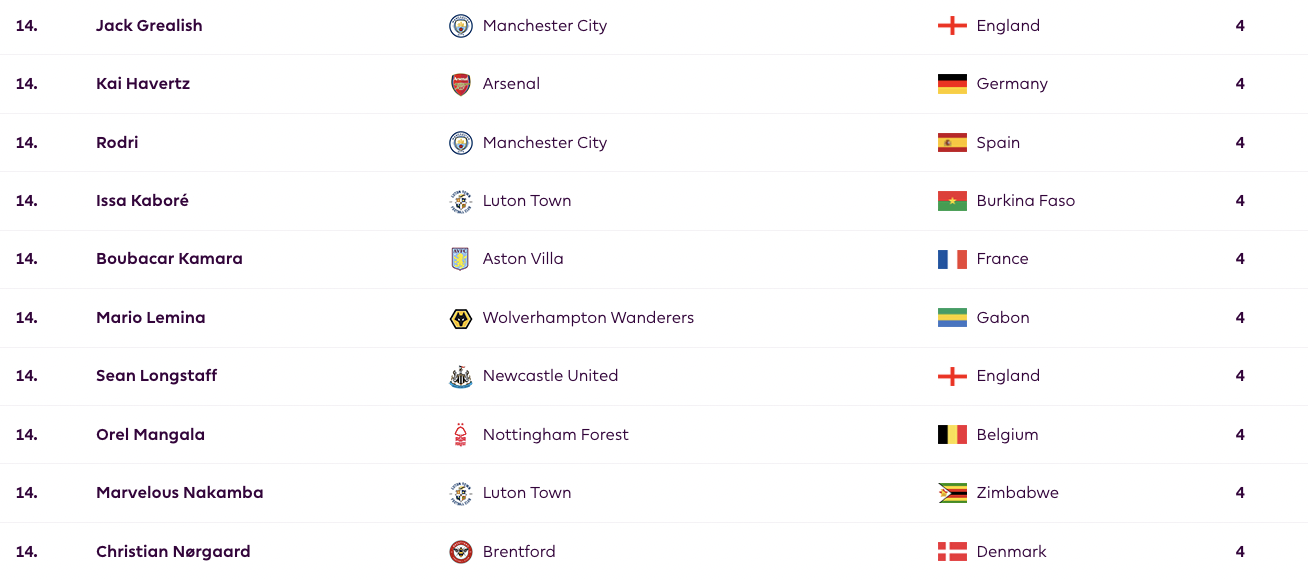Click the Newcastle United crest icon
Image resolution: width=1308 pixels, height=580 pixels.
pos(460,376)
